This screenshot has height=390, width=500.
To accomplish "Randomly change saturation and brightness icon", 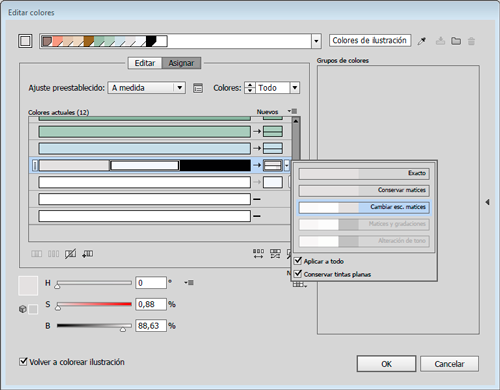I will [x=275, y=254].
